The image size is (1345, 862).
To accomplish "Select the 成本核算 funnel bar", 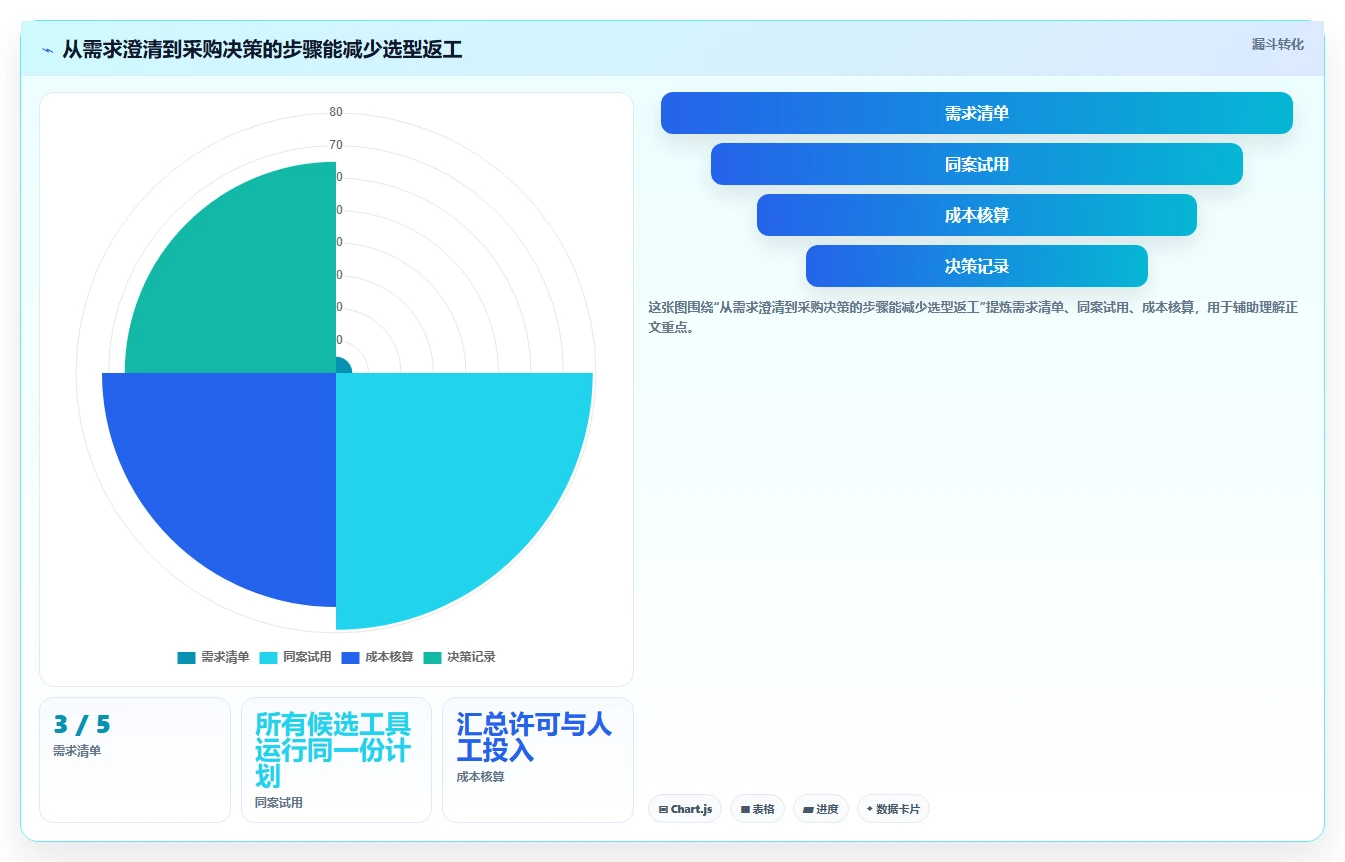I will point(976,215).
